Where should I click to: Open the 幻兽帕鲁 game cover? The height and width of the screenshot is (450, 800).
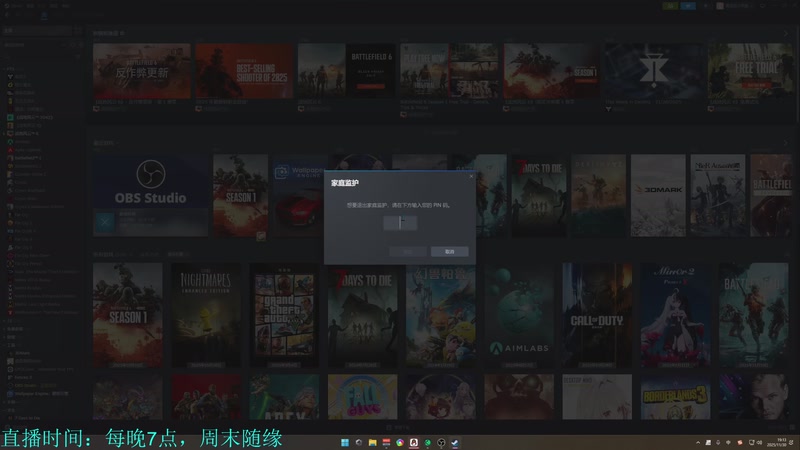coord(441,315)
